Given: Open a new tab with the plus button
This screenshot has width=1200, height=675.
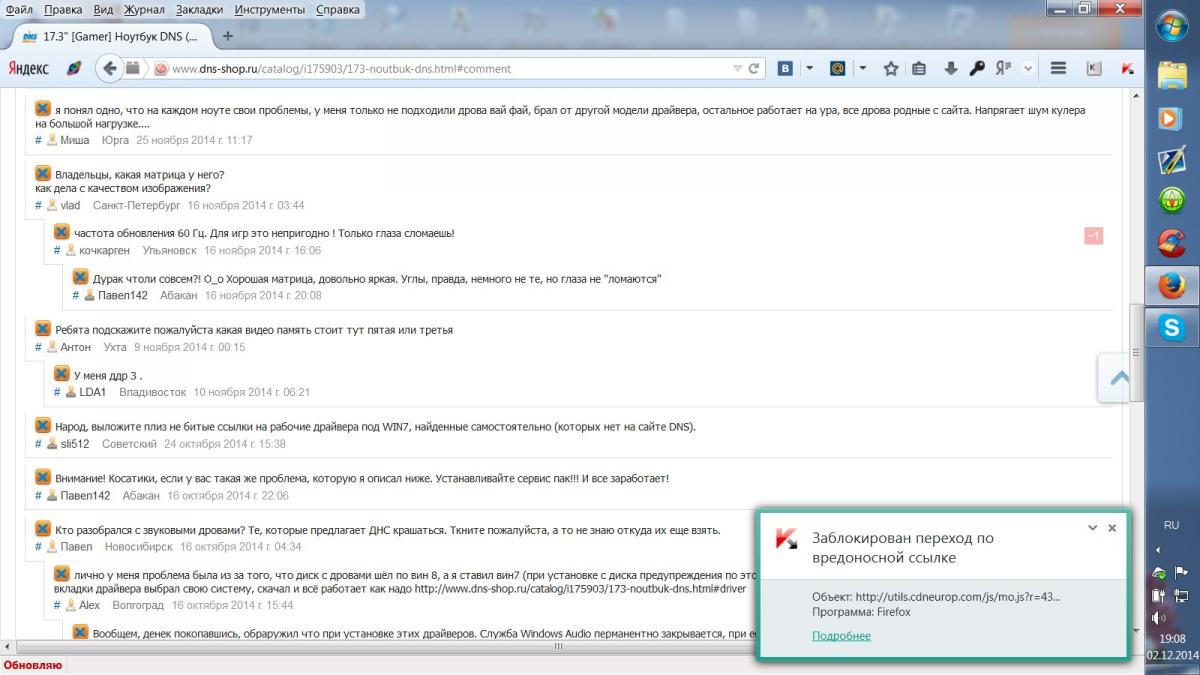Looking at the screenshot, I should pos(228,36).
